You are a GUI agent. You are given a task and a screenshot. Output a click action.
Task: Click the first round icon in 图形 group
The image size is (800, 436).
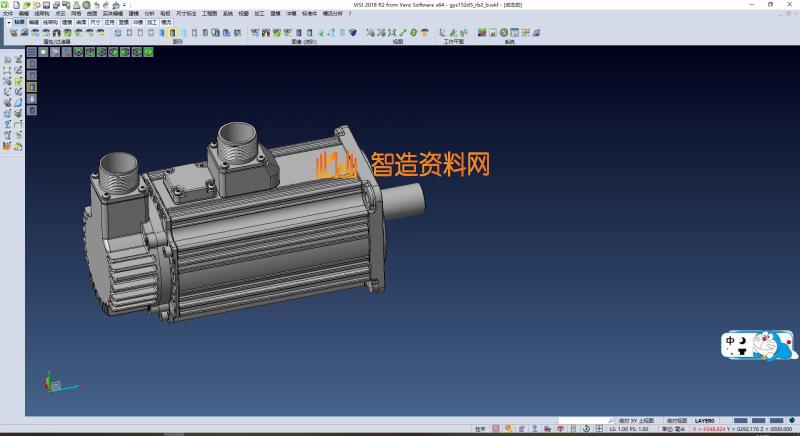coord(118,33)
